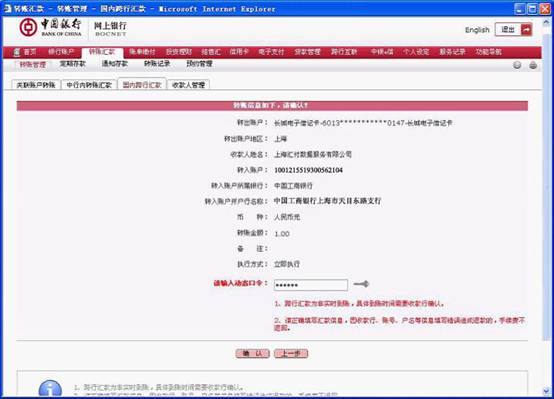Switch the site language via the English link
The height and width of the screenshot is (399, 554).
(x=477, y=30)
